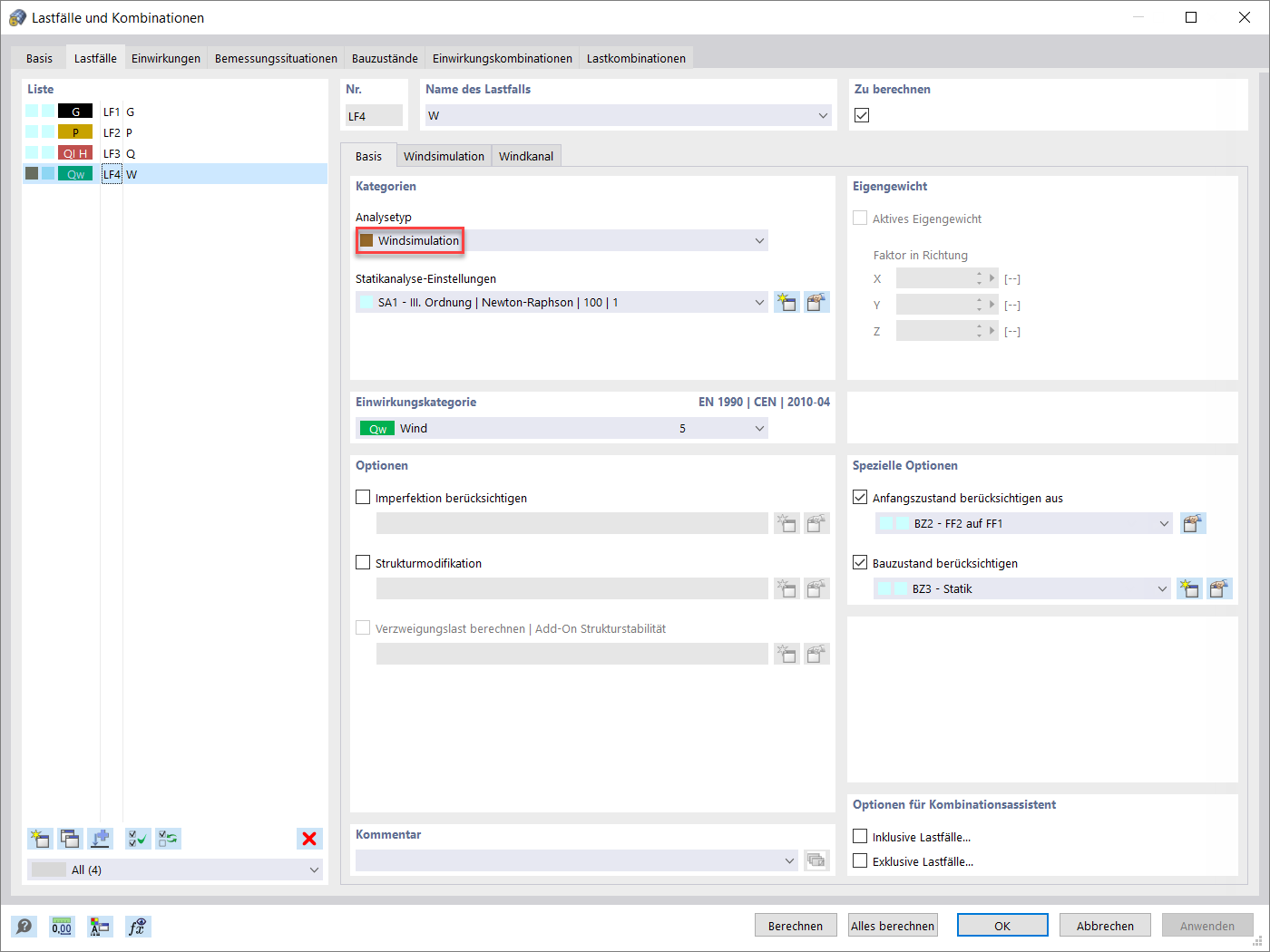1270x952 pixels.
Task: Edit static analysis settings SA1 icon
Action: pos(816,302)
